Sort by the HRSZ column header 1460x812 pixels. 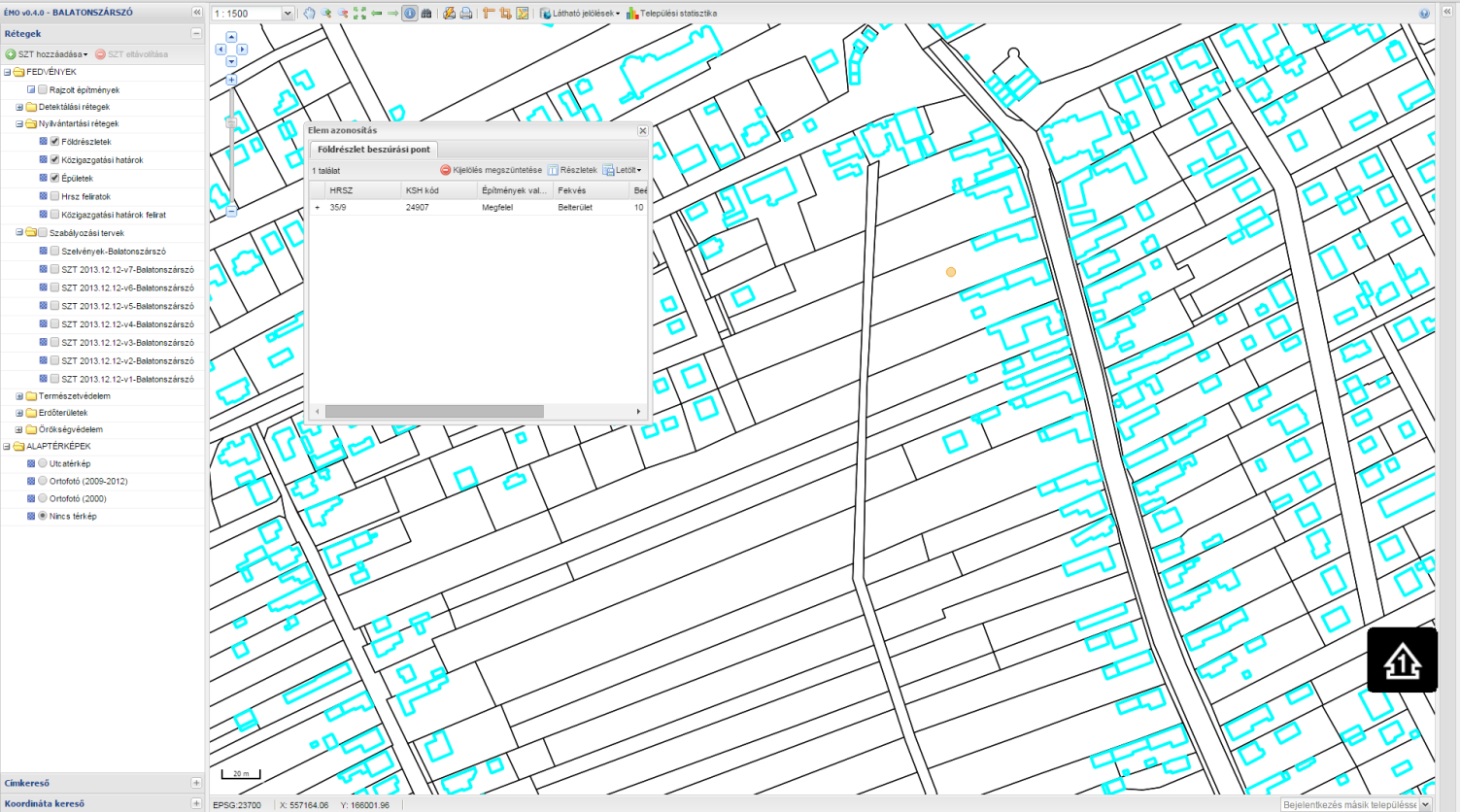tap(362, 190)
